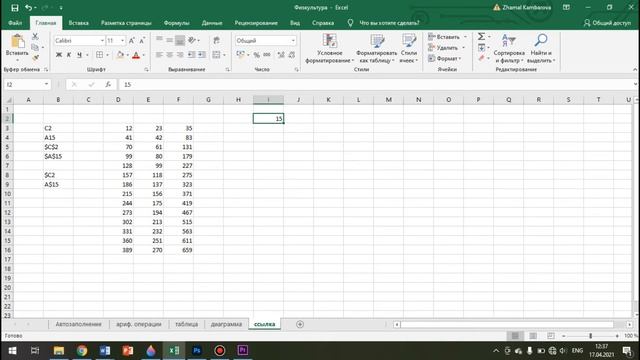Image resolution: width=640 pixels, height=360 pixels.
Task: Click Вставить cells button in Ячейки group
Action: click(444, 37)
